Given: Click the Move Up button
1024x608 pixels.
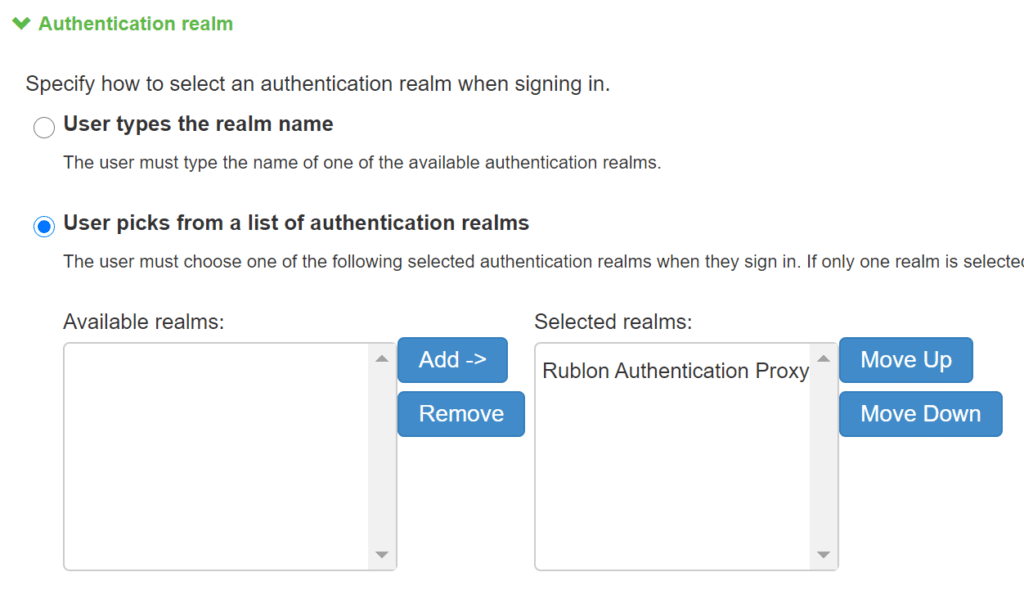Looking at the screenshot, I should pos(905,360).
